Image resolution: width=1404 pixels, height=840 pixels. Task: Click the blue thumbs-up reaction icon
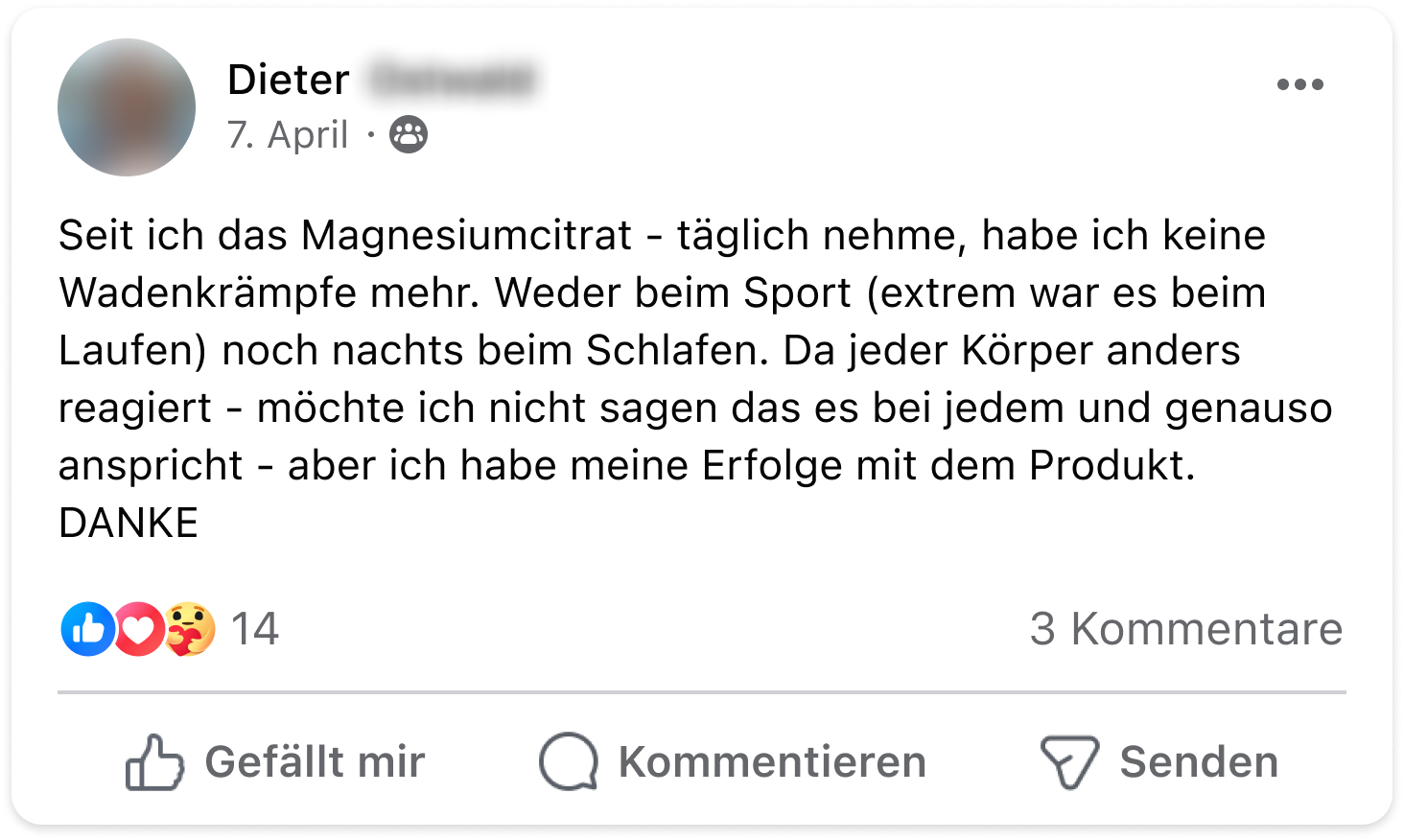click(x=87, y=629)
